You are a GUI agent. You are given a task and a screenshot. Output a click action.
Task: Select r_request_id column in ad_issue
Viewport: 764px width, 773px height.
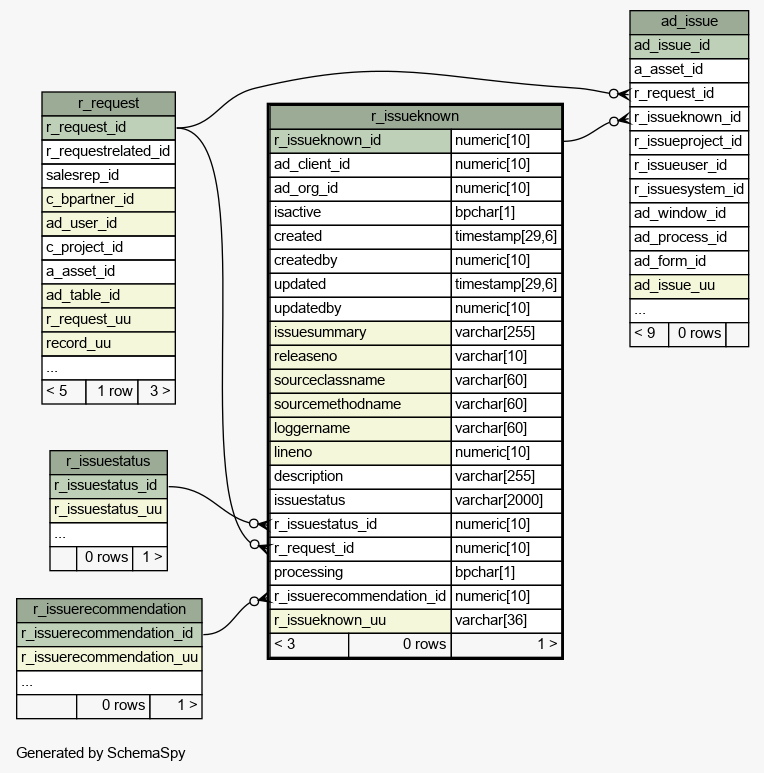(x=689, y=94)
